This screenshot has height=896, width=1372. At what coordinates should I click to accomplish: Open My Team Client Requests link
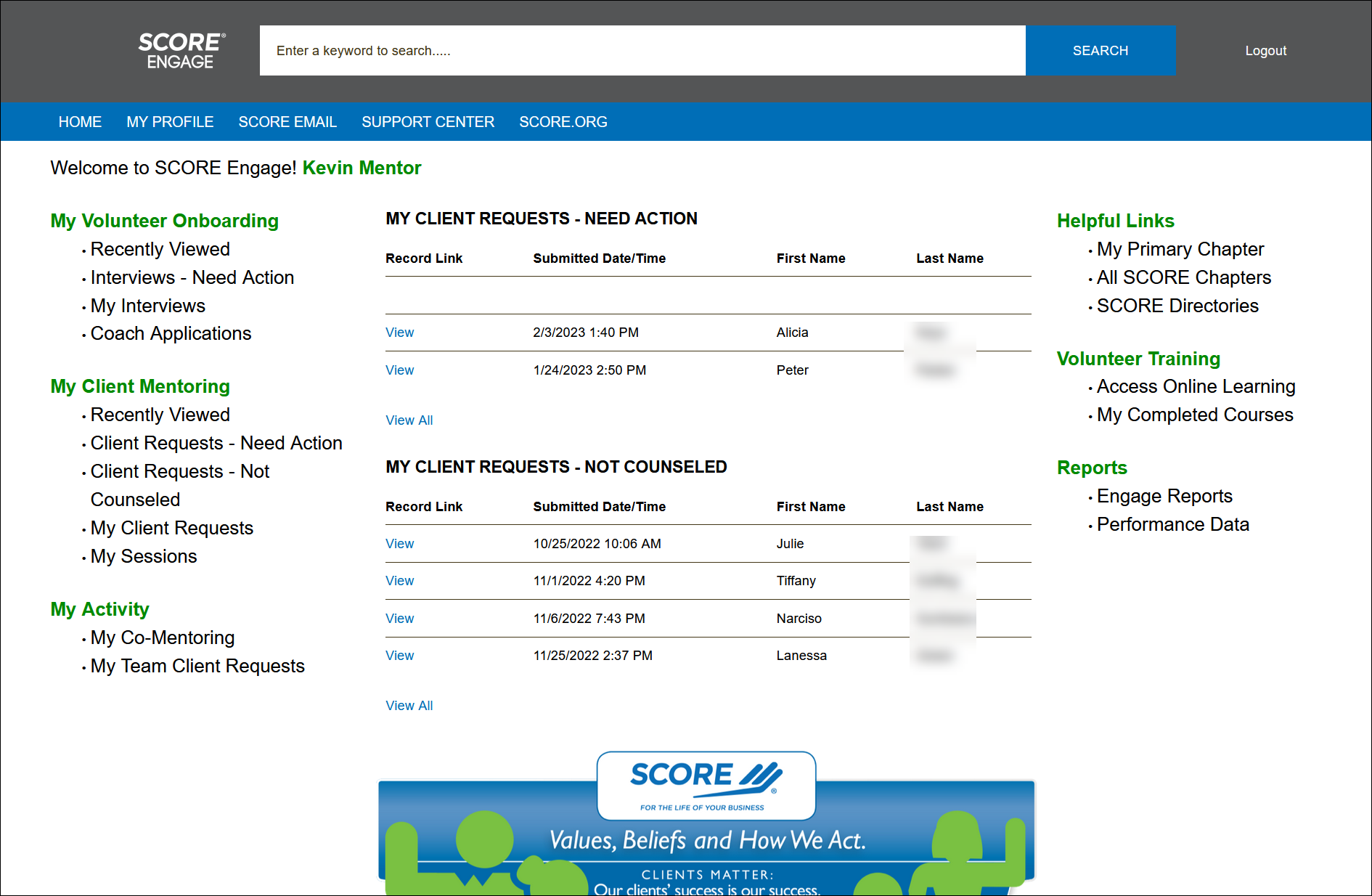click(197, 666)
